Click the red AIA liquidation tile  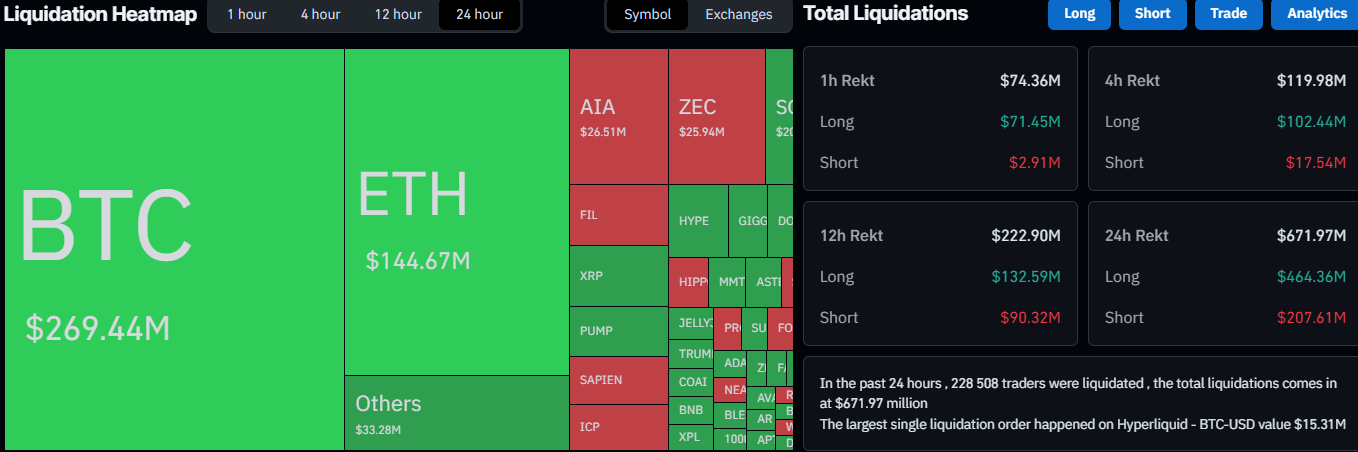618,116
